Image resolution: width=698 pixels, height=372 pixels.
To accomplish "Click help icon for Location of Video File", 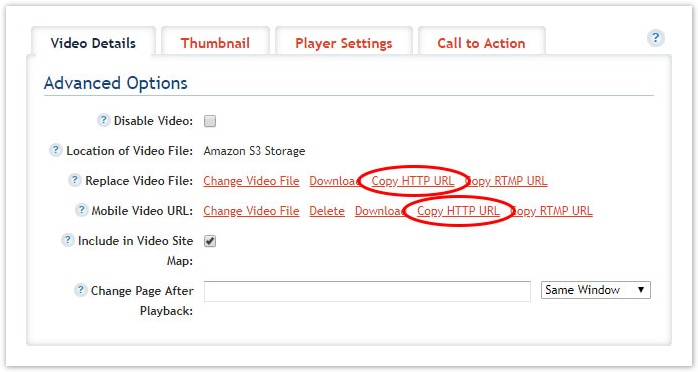I will [x=55, y=150].
